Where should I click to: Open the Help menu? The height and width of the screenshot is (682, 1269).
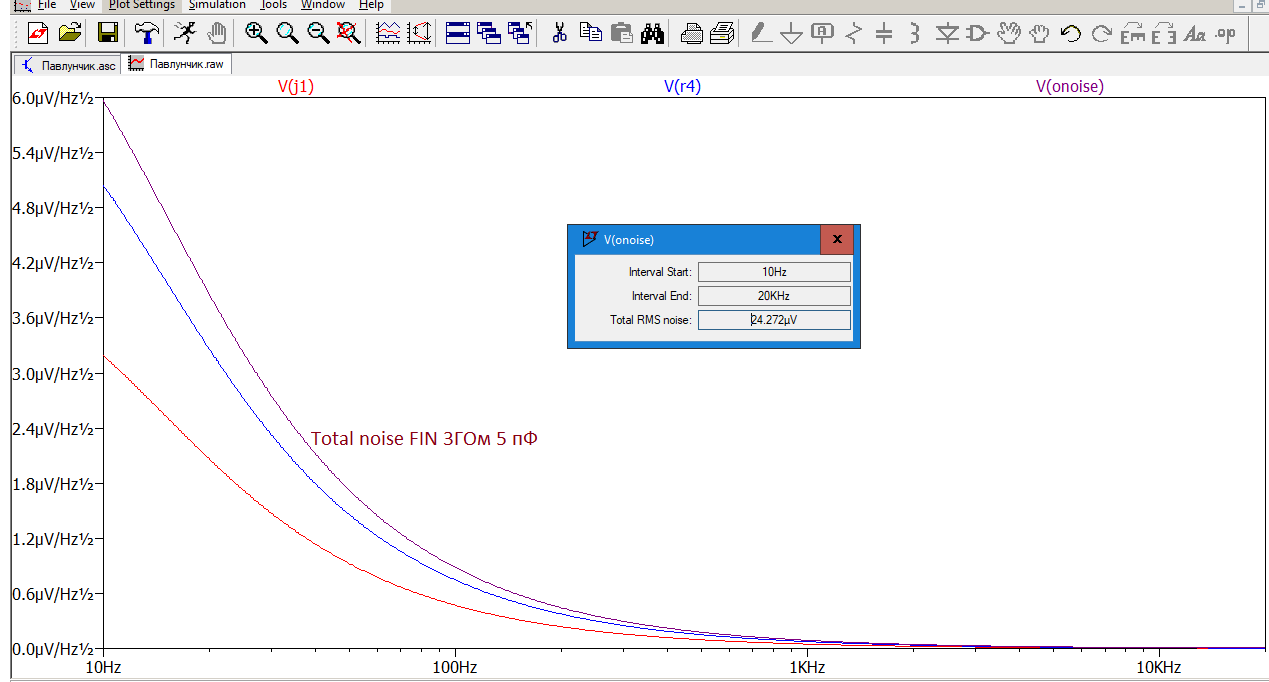[x=371, y=5]
